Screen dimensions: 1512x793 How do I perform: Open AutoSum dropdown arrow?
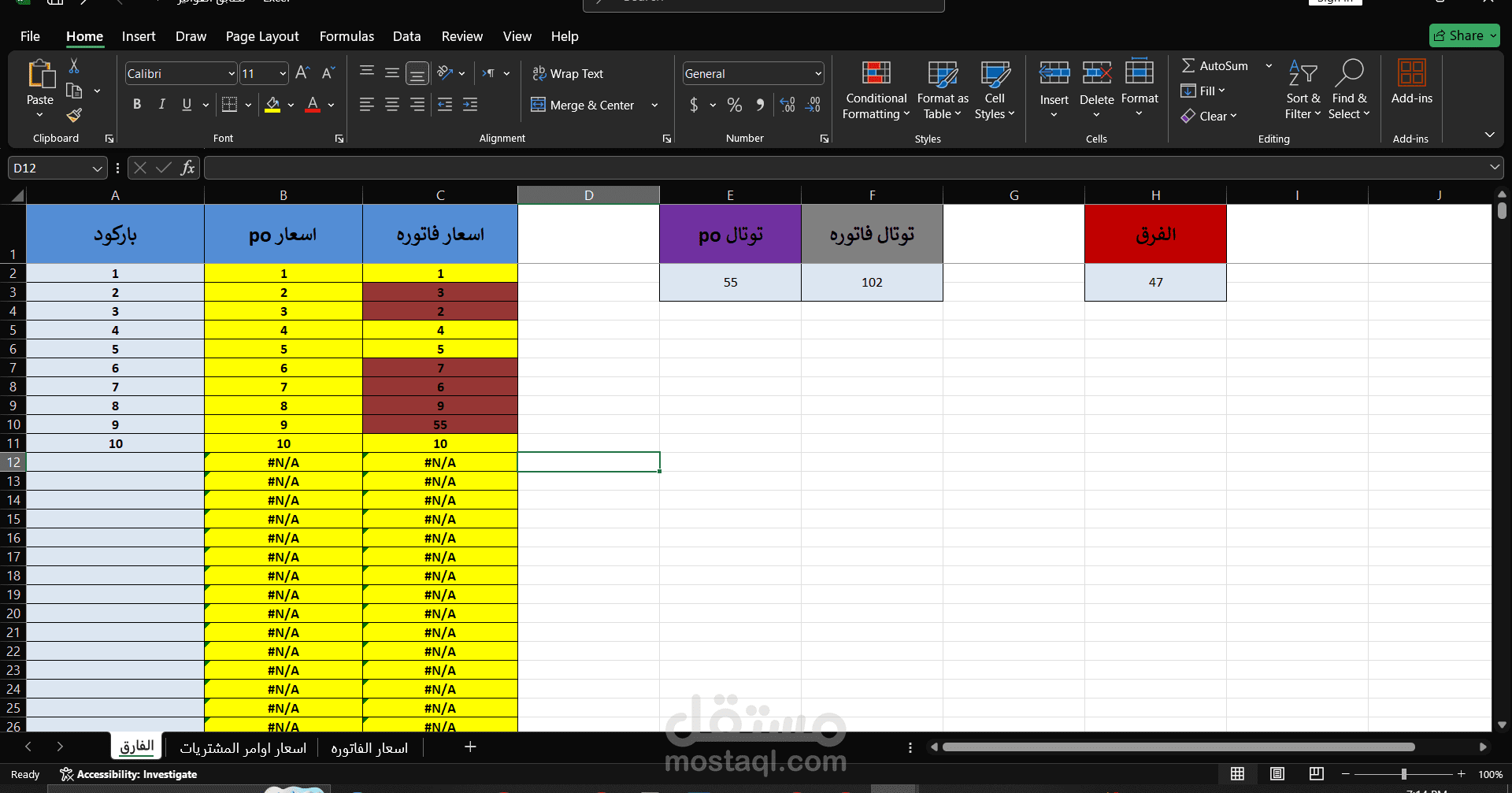pos(1269,66)
